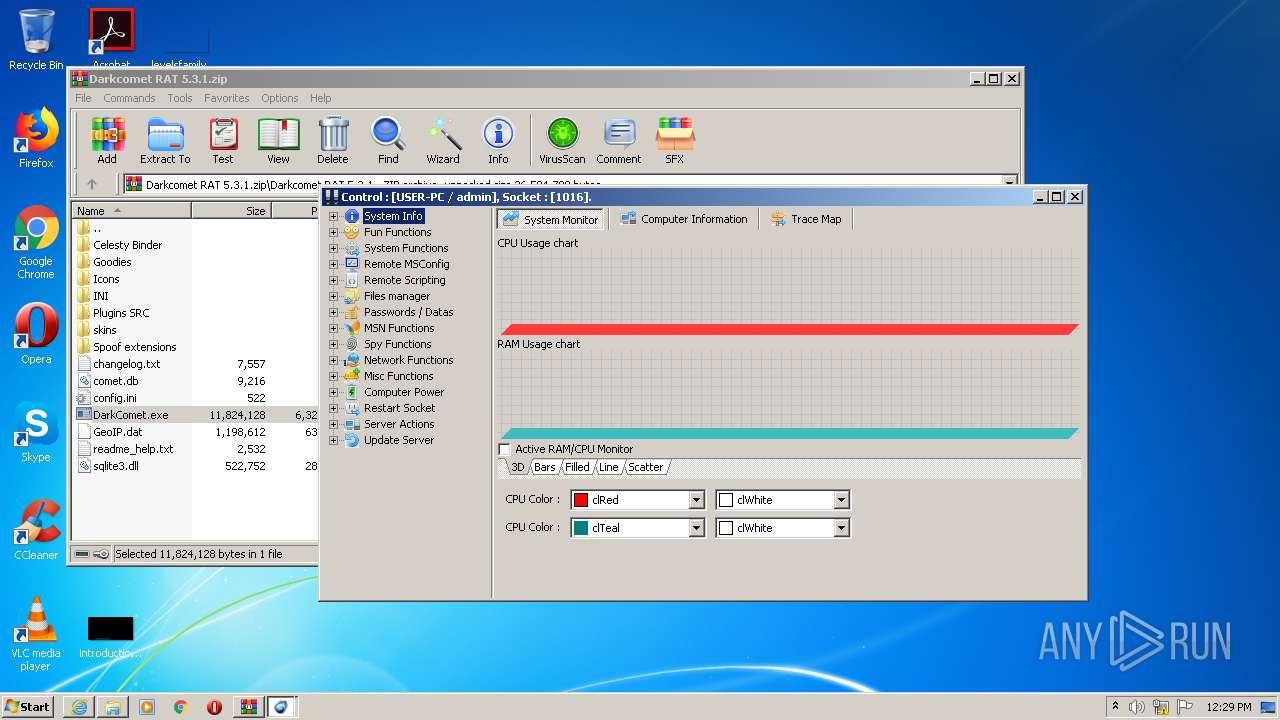
Task: Expand the Fun Functions tree node
Action: click(334, 232)
